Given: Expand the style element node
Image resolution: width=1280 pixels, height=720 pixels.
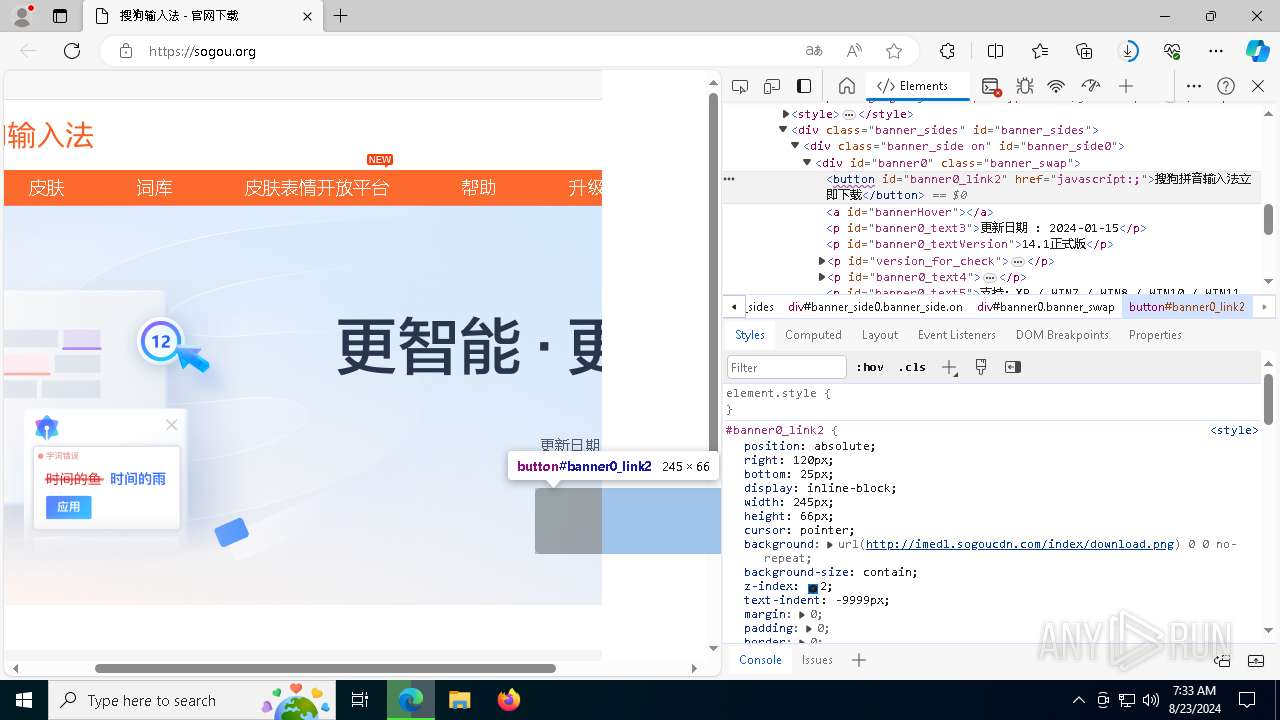Looking at the screenshot, I should point(786,114).
